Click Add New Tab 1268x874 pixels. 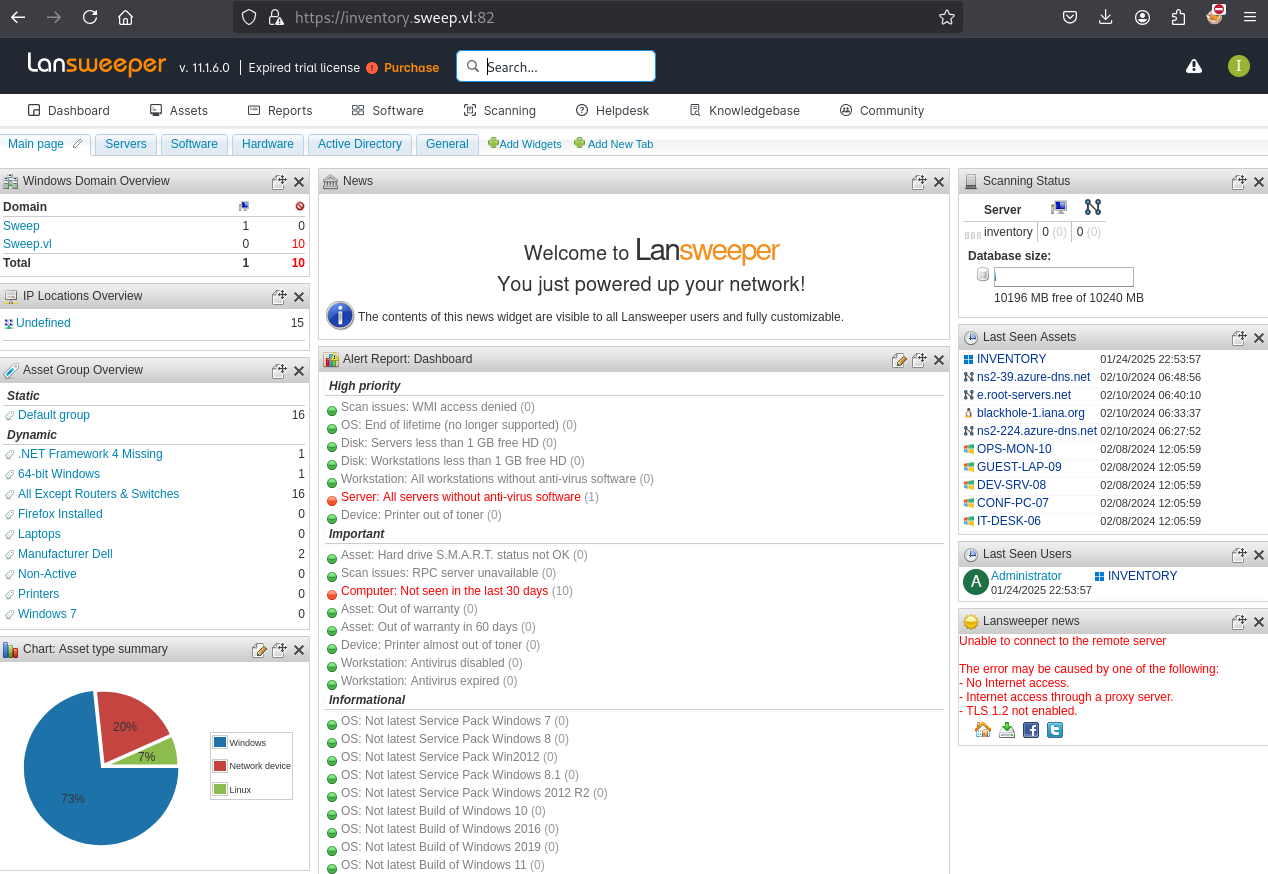614,144
